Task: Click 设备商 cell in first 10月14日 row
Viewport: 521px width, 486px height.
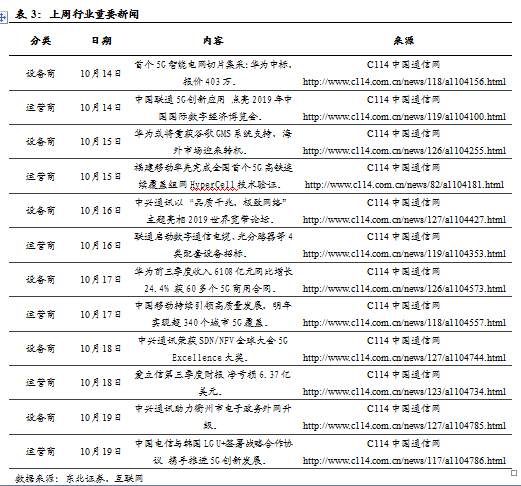Action: 41,73
